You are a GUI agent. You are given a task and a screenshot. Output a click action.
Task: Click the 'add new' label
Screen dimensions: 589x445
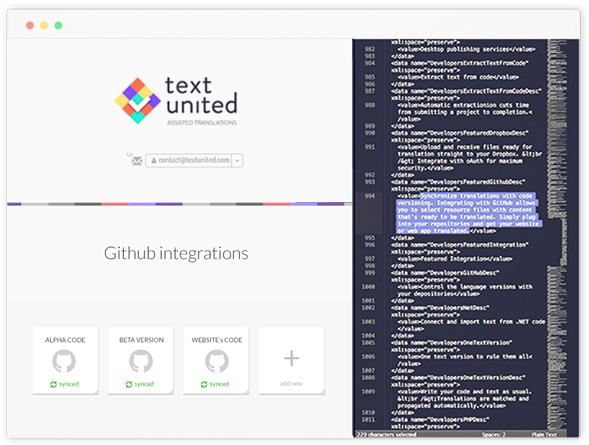291,383
